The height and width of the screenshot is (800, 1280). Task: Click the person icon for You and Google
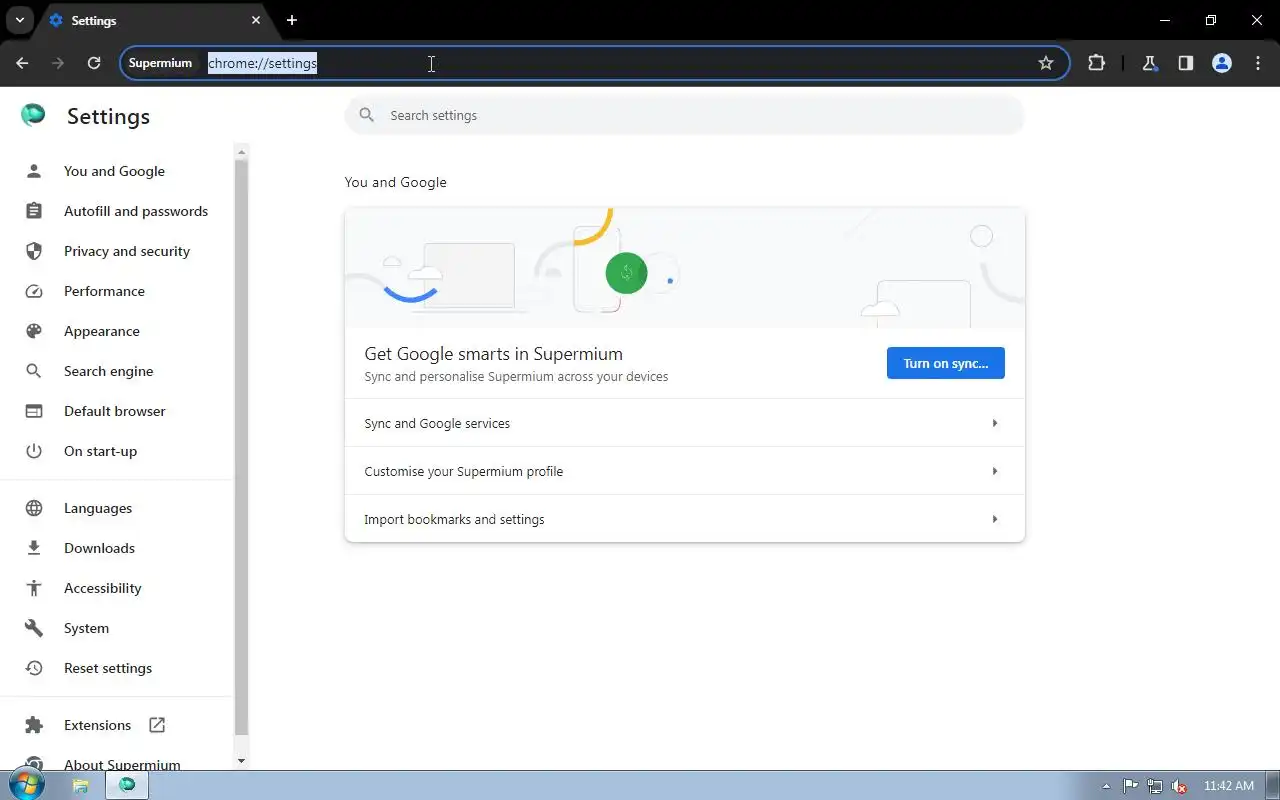(34, 171)
